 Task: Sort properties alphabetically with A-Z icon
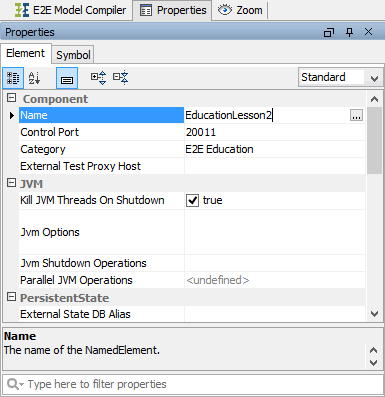click(x=34, y=78)
